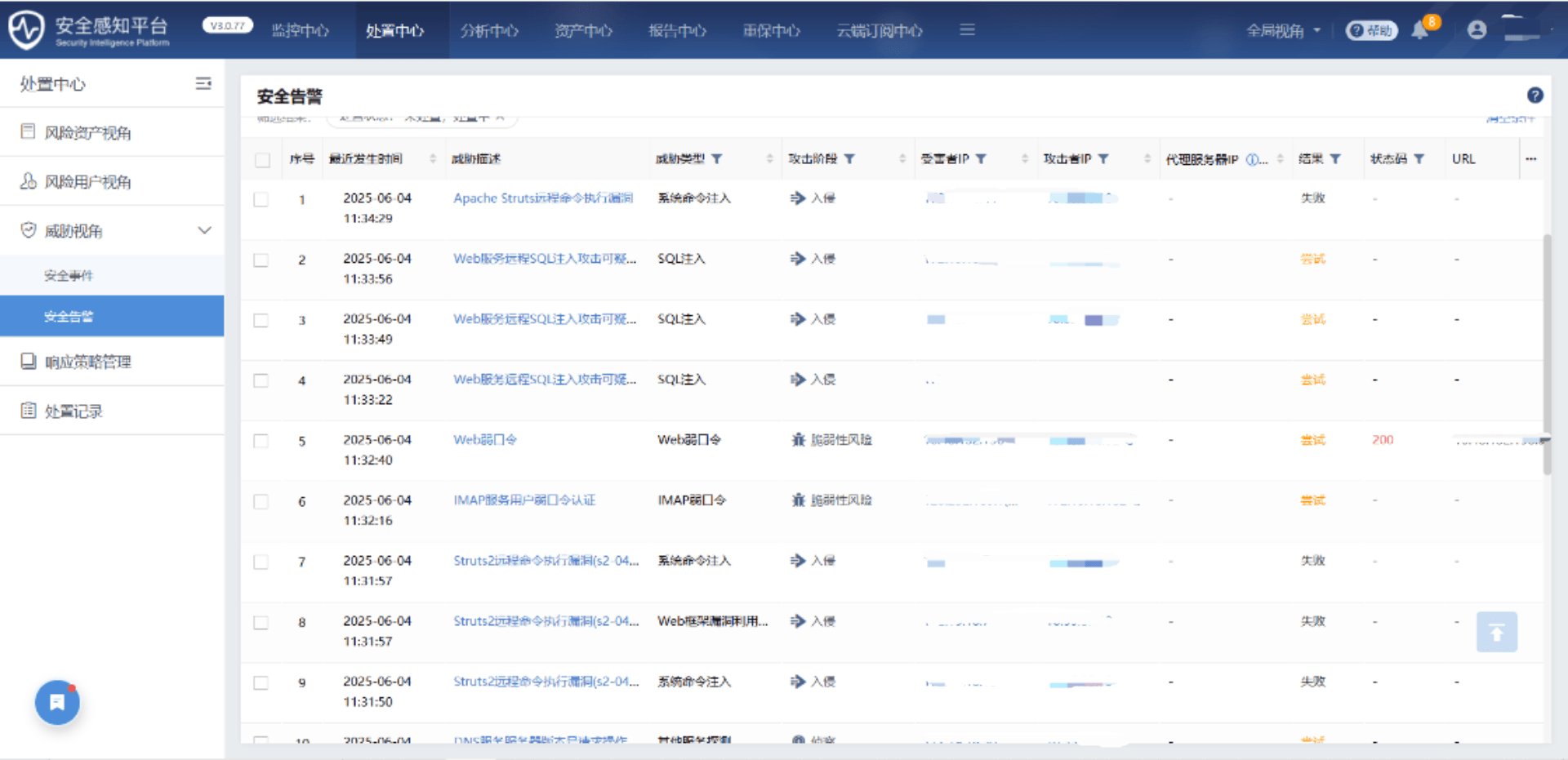Click the chat assistant floating icon

click(x=57, y=702)
